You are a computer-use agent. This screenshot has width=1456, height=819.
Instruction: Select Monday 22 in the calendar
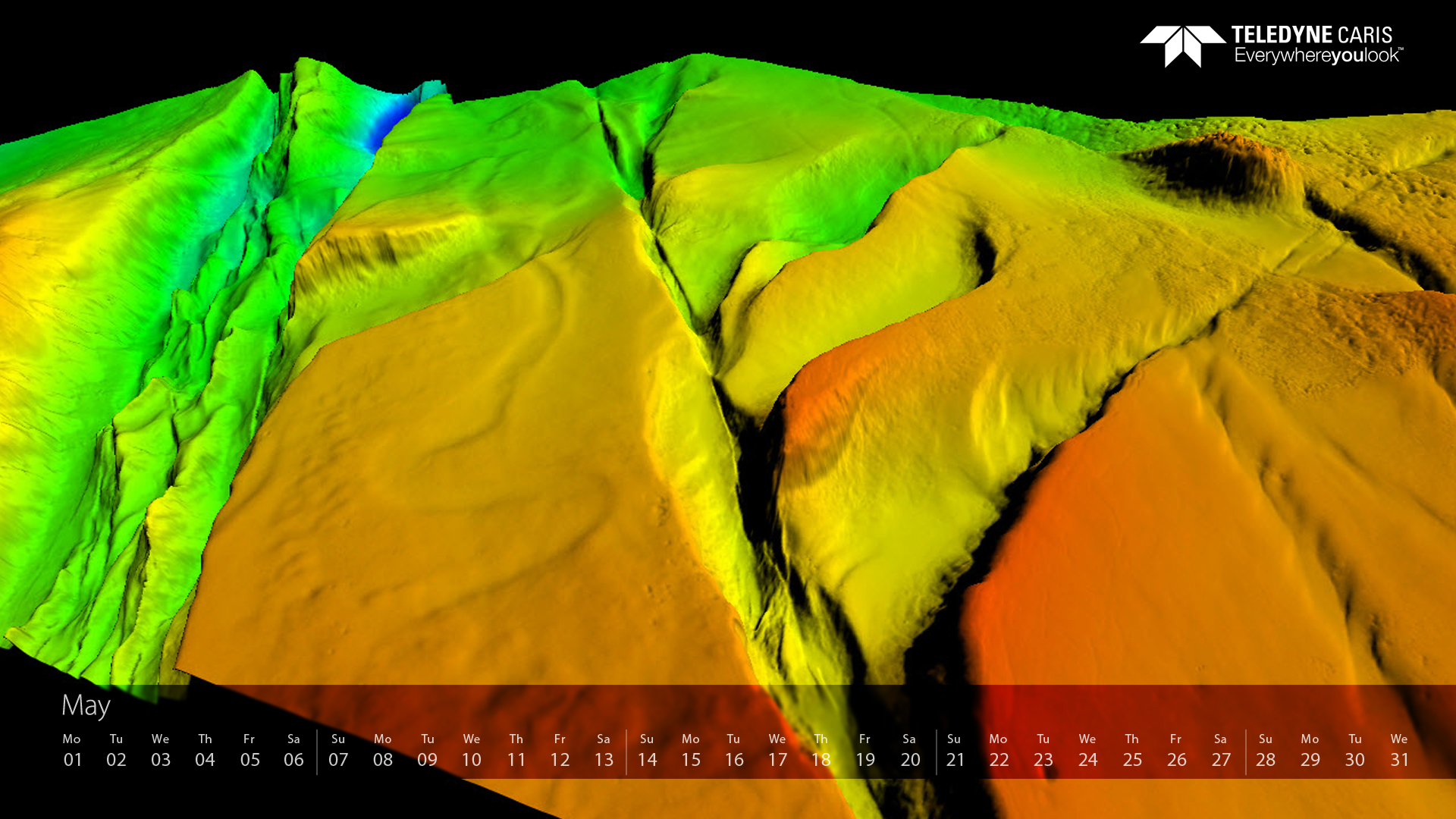tap(999, 750)
